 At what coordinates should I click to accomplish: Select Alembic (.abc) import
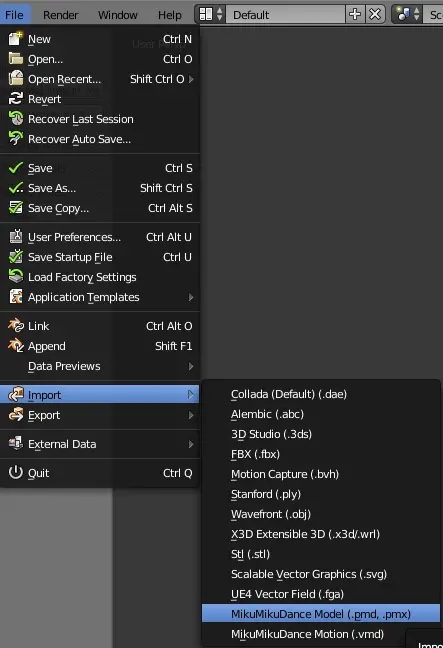pyautogui.click(x=321, y=414)
